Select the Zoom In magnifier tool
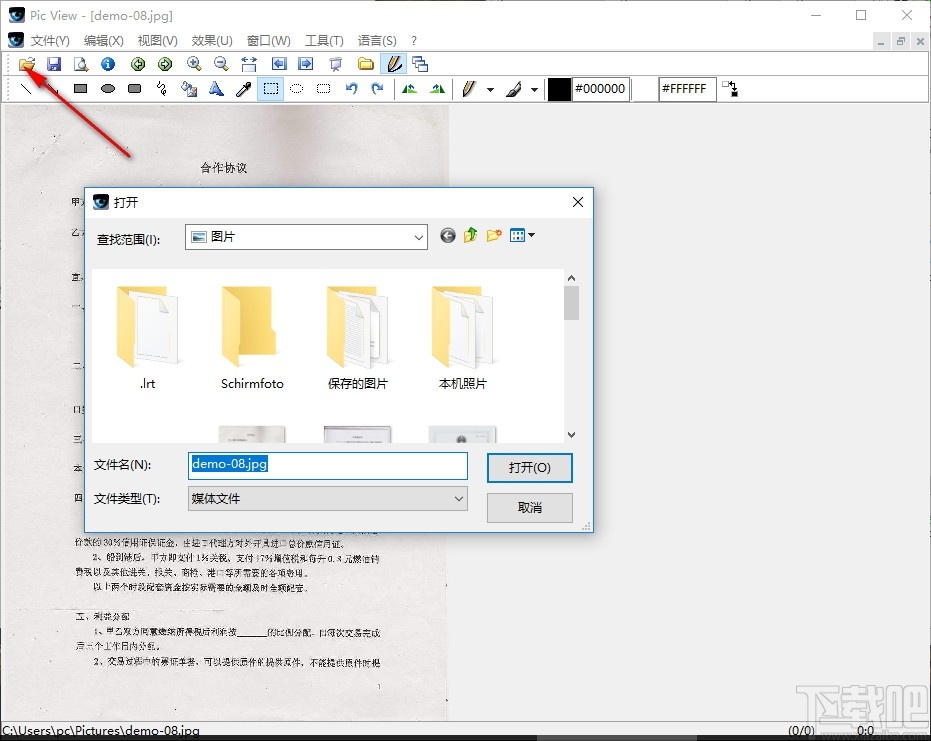The height and width of the screenshot is (741, 931). [x=194, y=63]
